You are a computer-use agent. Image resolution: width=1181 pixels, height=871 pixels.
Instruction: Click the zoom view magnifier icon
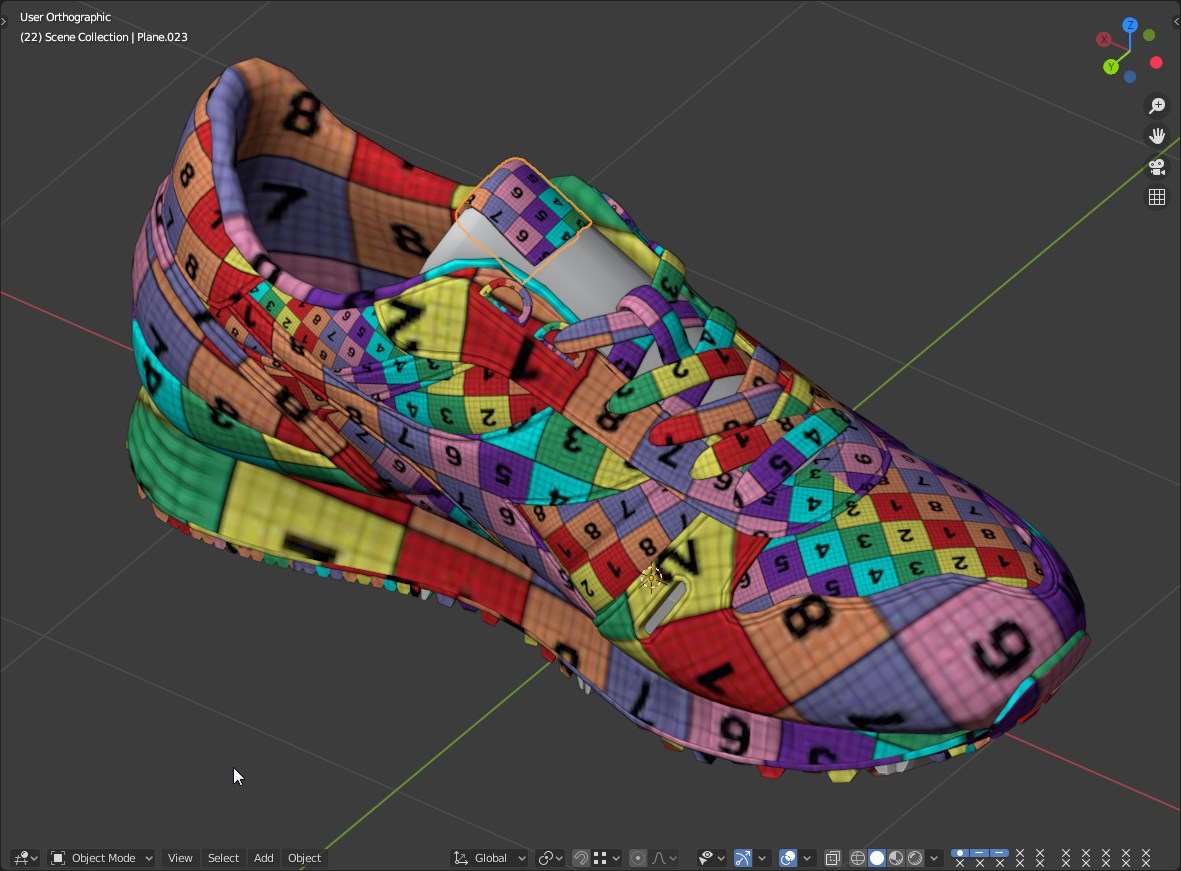click(x=1157, y=106)
